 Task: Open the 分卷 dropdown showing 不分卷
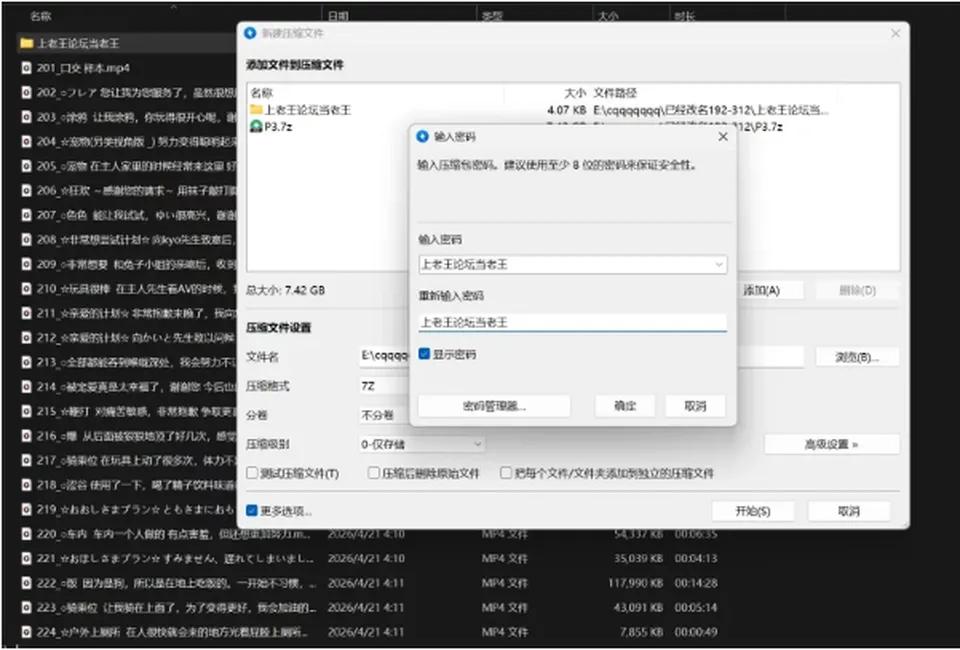pyautogui.click(x=384, y=416)
